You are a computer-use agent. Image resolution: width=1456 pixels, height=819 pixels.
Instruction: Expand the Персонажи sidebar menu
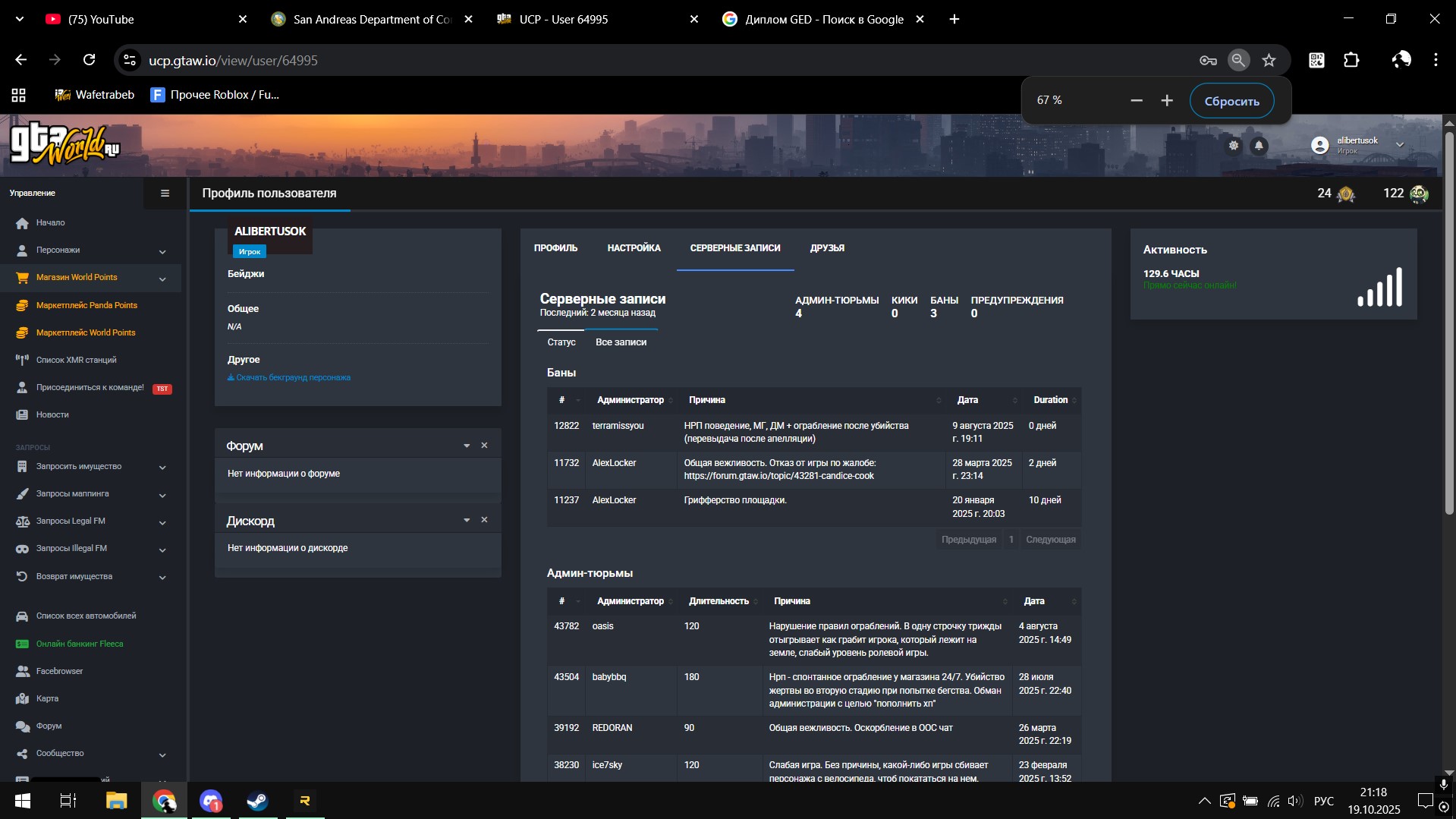(x=162, y=250)
